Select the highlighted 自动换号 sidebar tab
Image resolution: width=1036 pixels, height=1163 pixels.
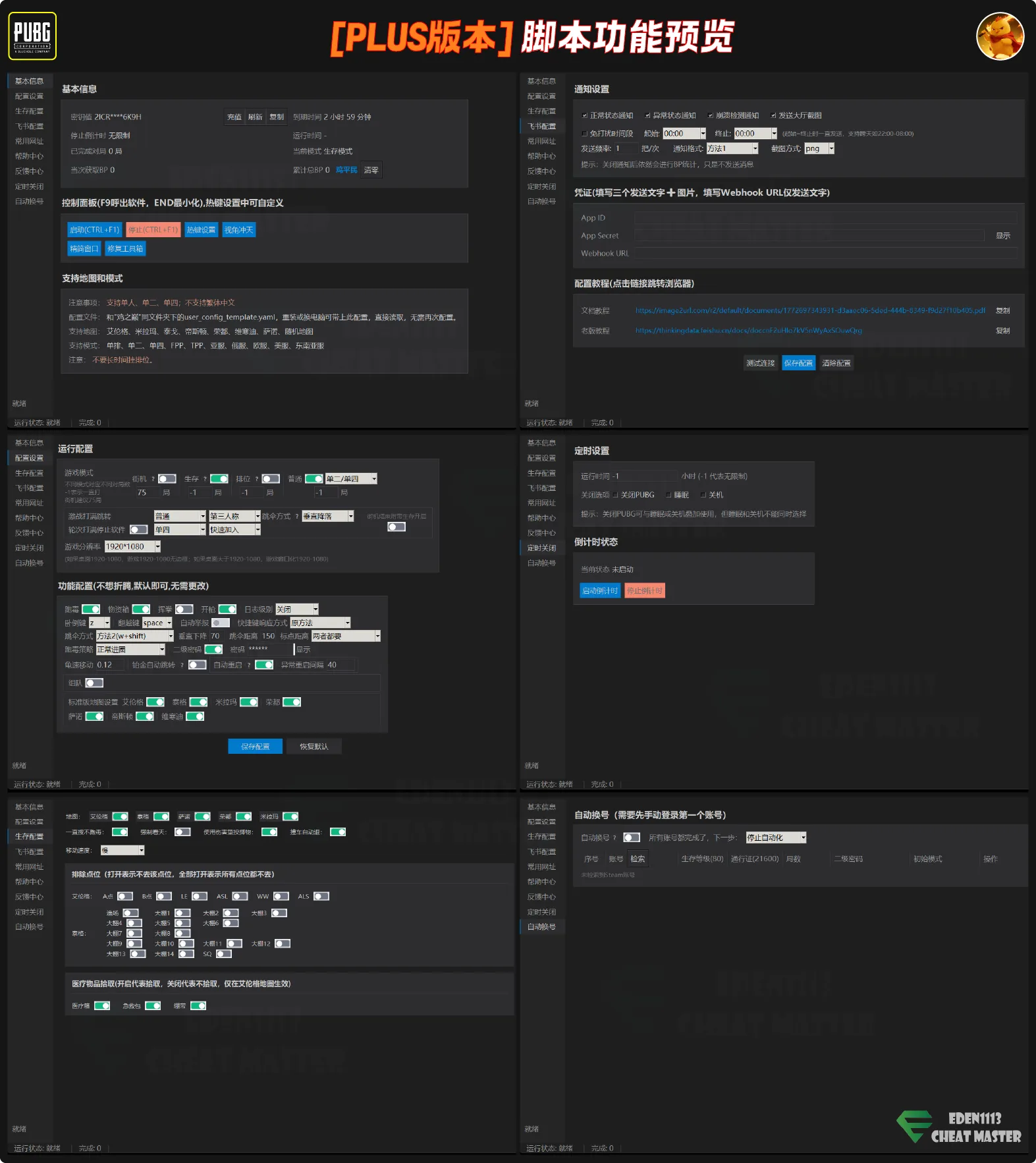pyautogui.click(x=541, y=927)
